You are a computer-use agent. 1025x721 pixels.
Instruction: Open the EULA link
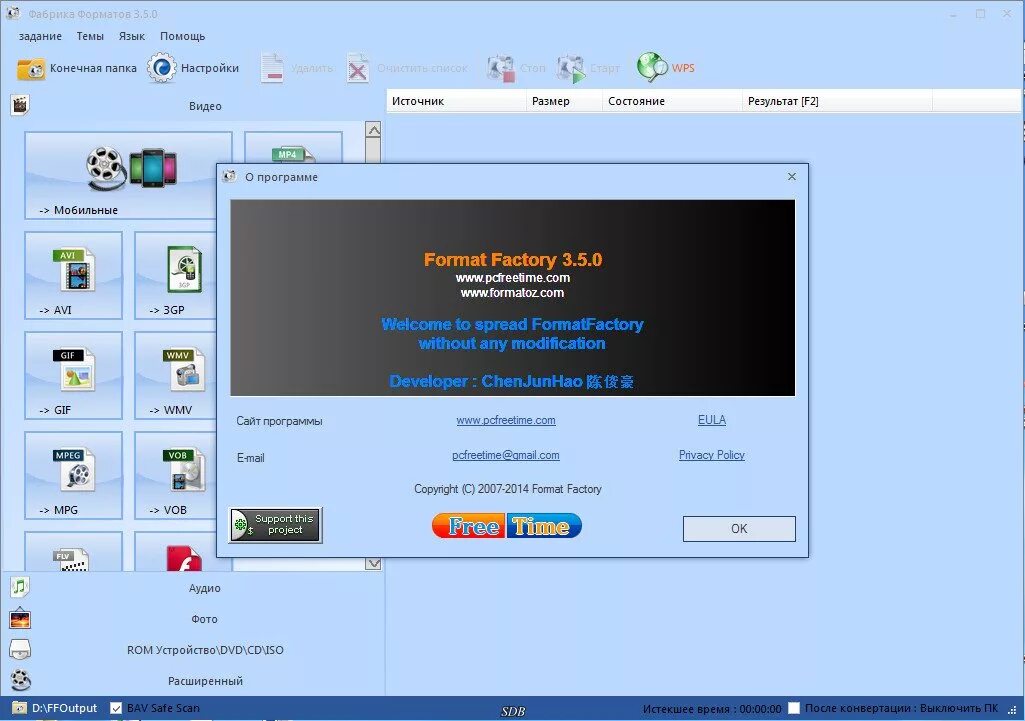pos(712,420)
